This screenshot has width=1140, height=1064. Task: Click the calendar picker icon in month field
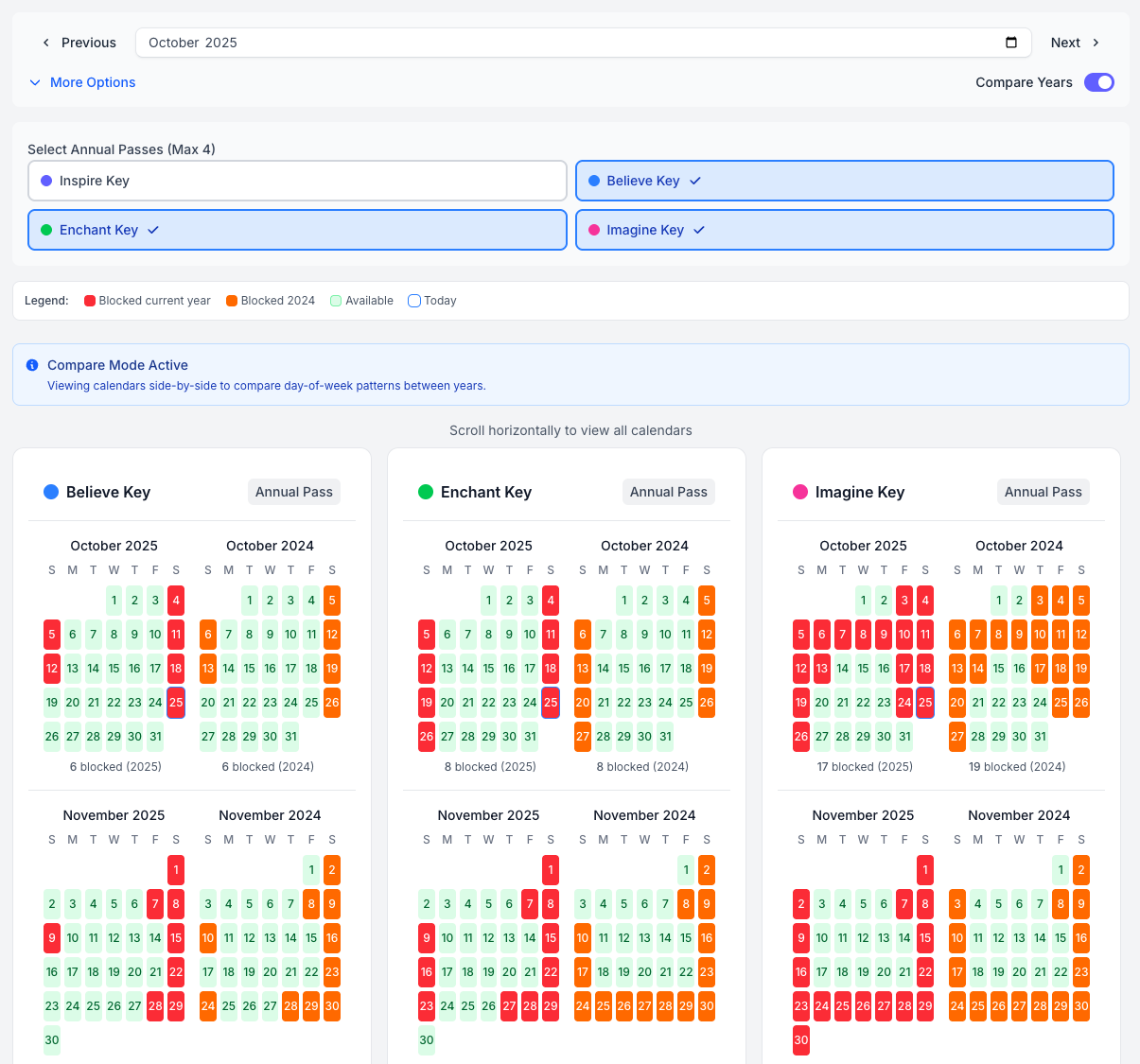[1010, 43]
